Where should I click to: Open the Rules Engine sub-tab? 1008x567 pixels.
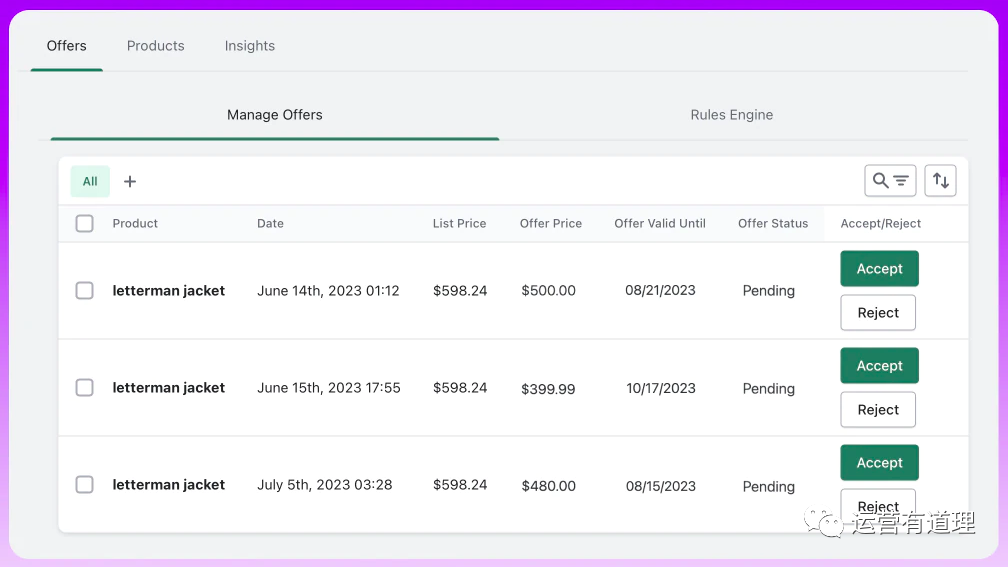tap(732, 114)
